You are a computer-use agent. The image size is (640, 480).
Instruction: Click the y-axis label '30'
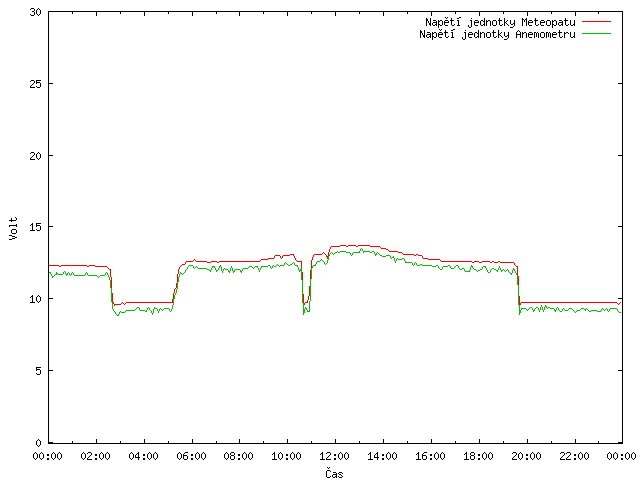point(36,12)
